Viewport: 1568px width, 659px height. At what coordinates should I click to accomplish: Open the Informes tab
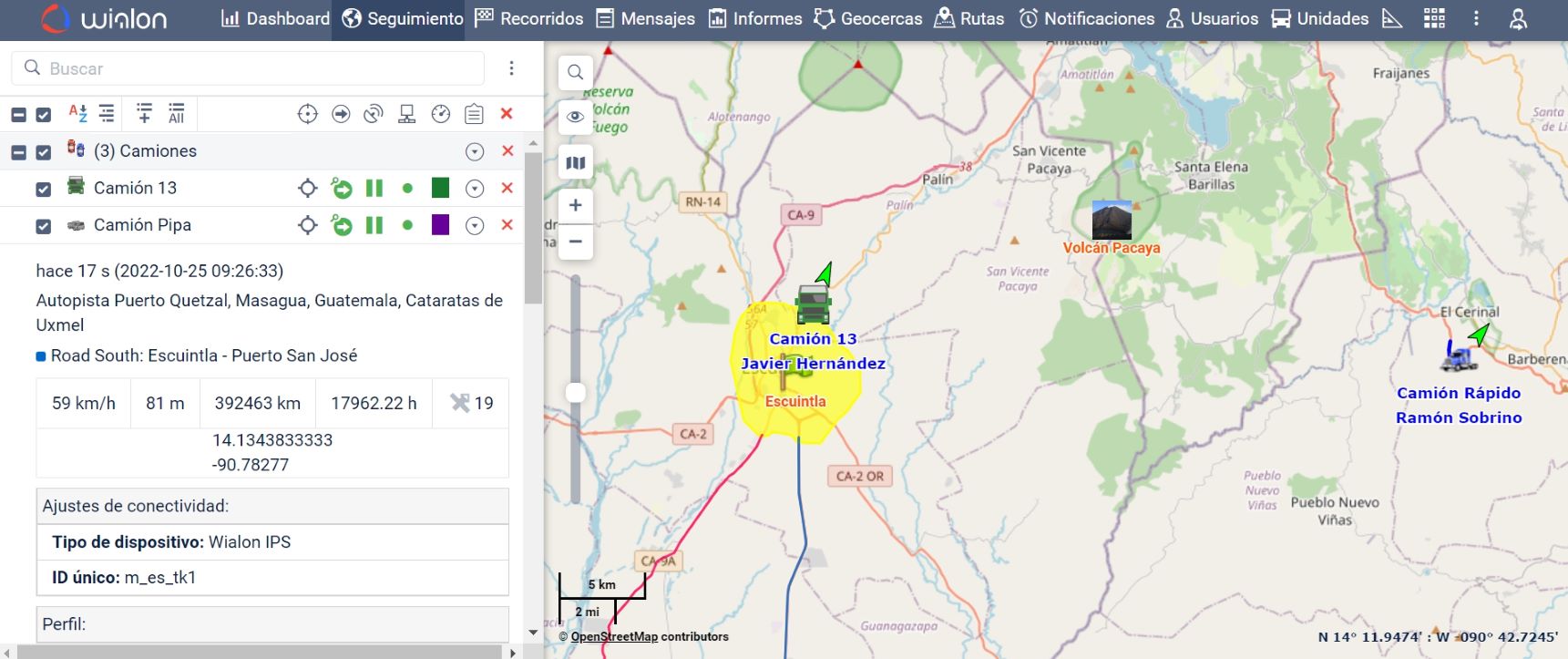coord(755,19)
